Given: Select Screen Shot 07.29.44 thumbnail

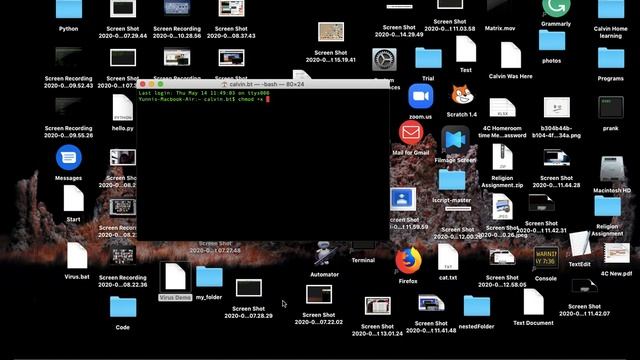Looking at the screenshot, I should tap(123, 8).
